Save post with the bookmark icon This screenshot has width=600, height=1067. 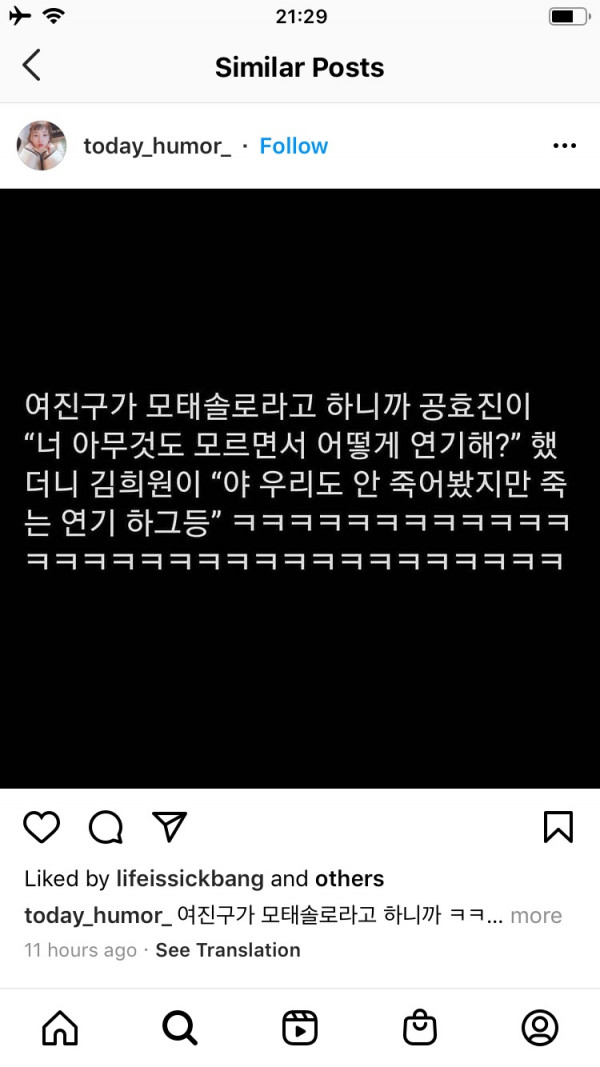[x=559, y=827]
